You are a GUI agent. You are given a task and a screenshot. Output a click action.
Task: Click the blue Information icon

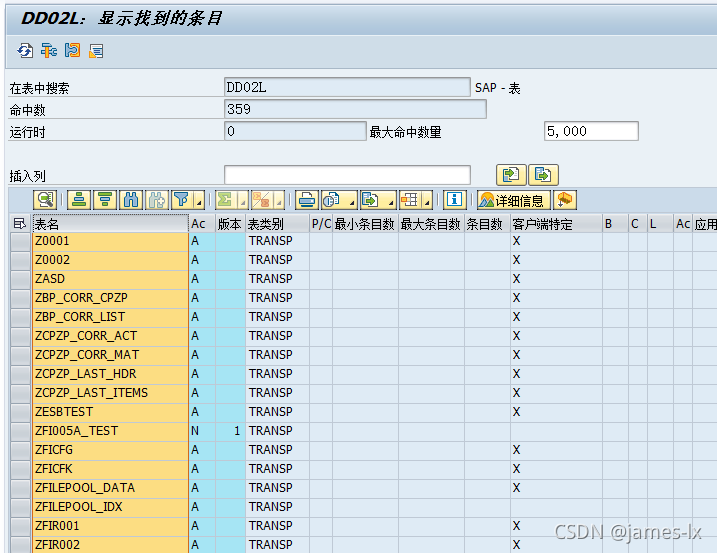[x=454, y=200]
